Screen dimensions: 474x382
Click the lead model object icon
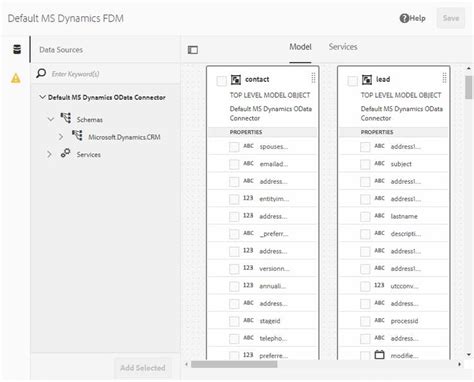[367, 80]
